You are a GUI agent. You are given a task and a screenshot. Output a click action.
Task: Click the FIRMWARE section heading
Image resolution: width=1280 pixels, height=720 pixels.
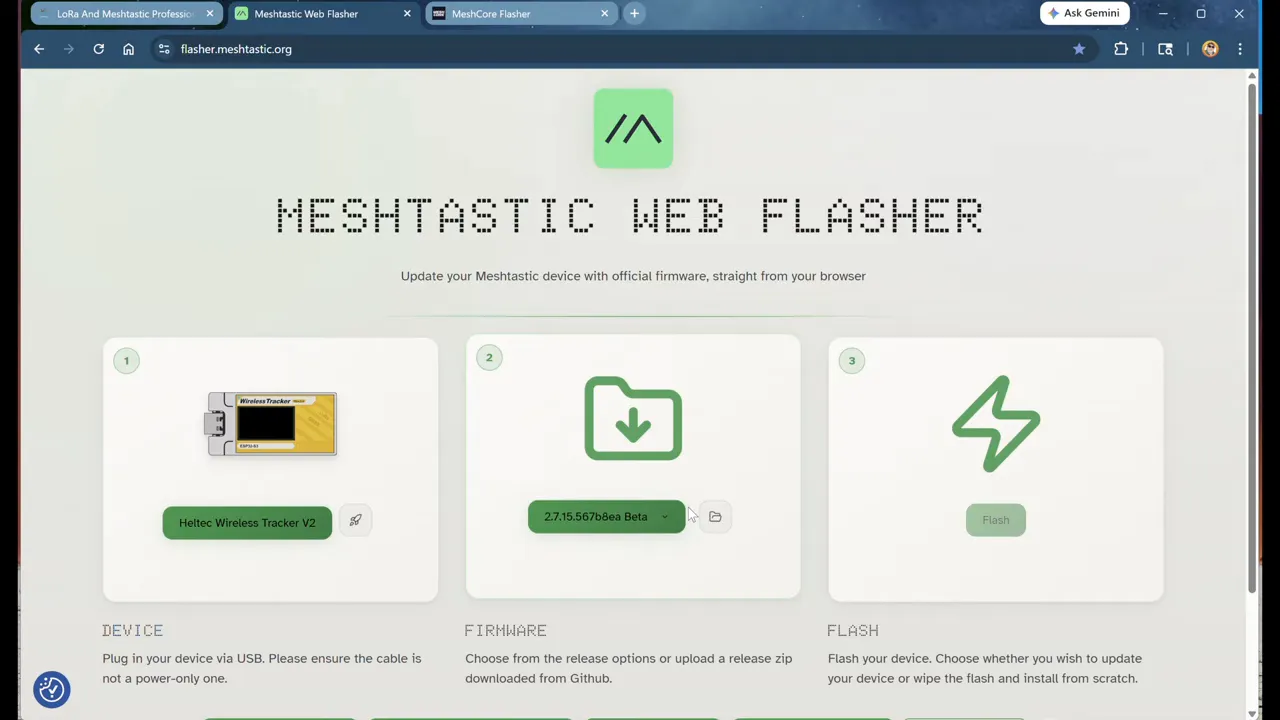click(x=505, y=630)
